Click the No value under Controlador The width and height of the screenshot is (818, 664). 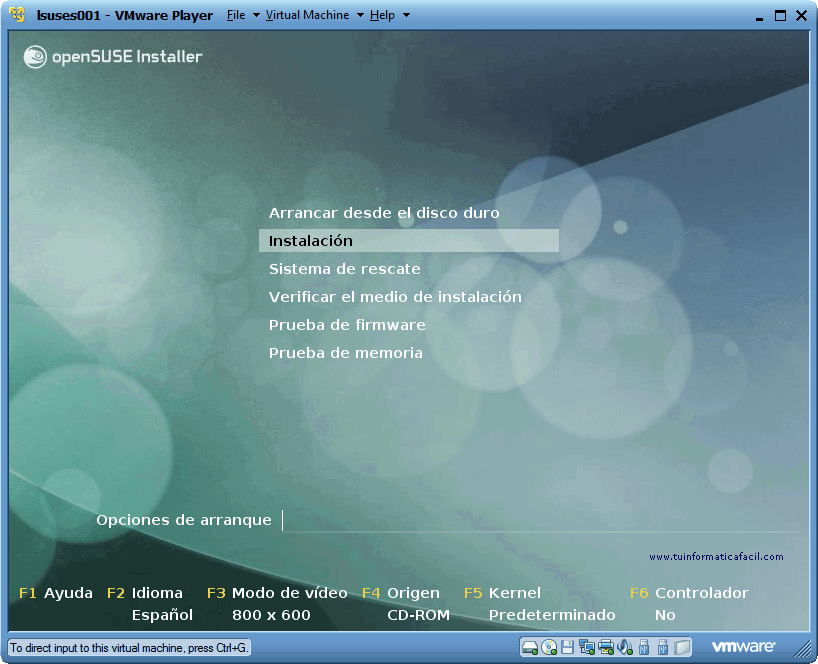pyautogui.click(x=665, y=615)
